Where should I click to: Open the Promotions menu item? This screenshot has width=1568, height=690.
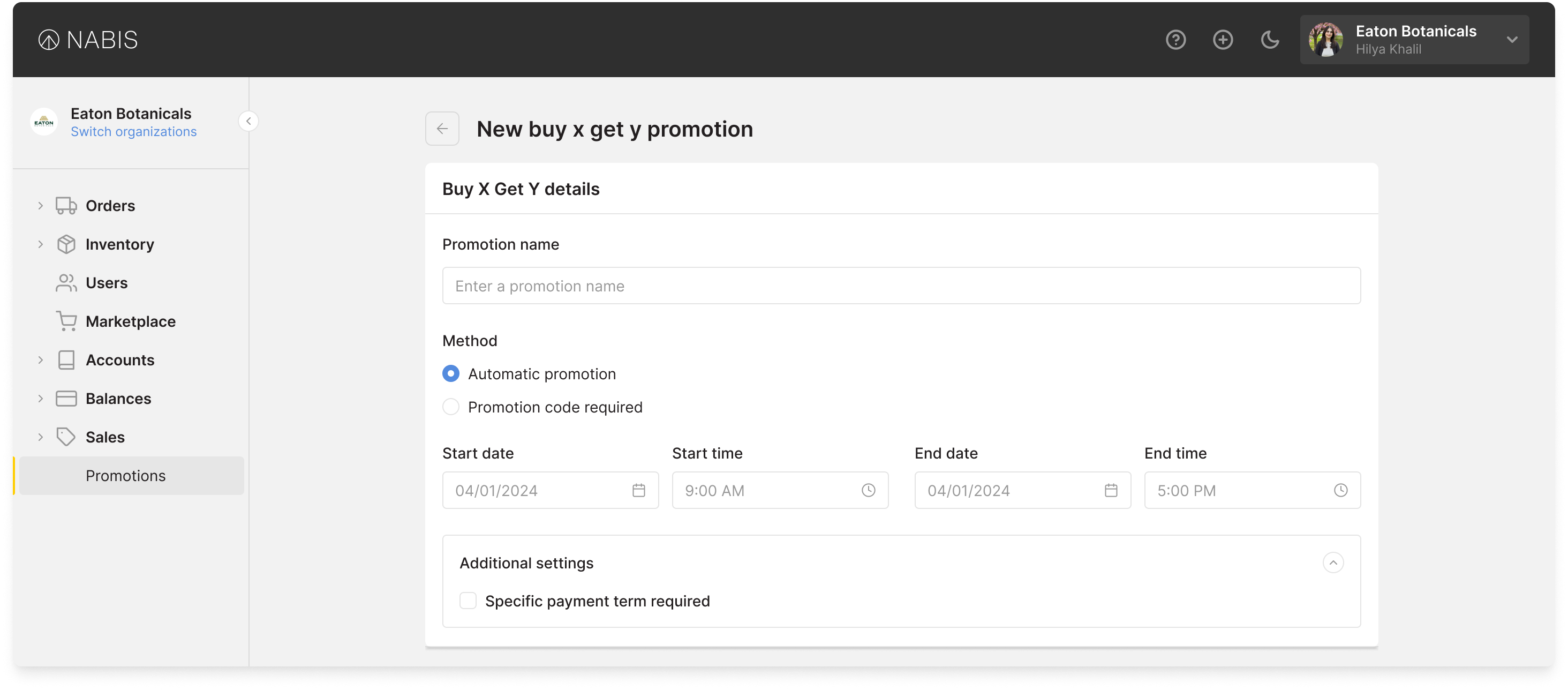(125, 476)
